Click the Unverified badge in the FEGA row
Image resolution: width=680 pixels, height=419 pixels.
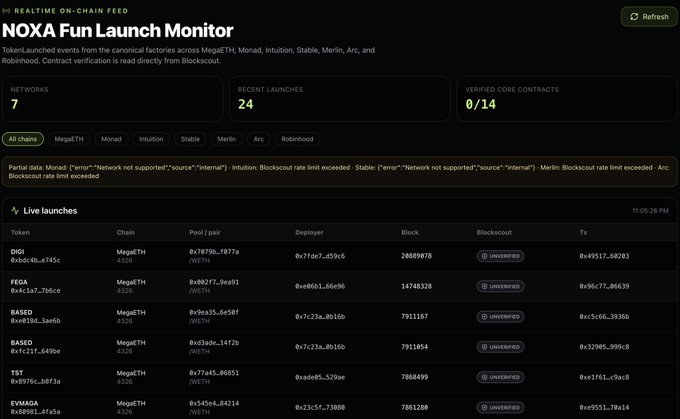(500, 286)
